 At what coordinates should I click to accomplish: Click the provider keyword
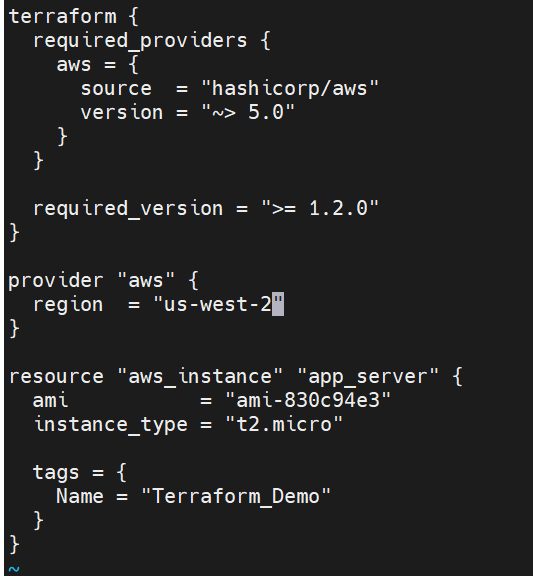point(55,281)
